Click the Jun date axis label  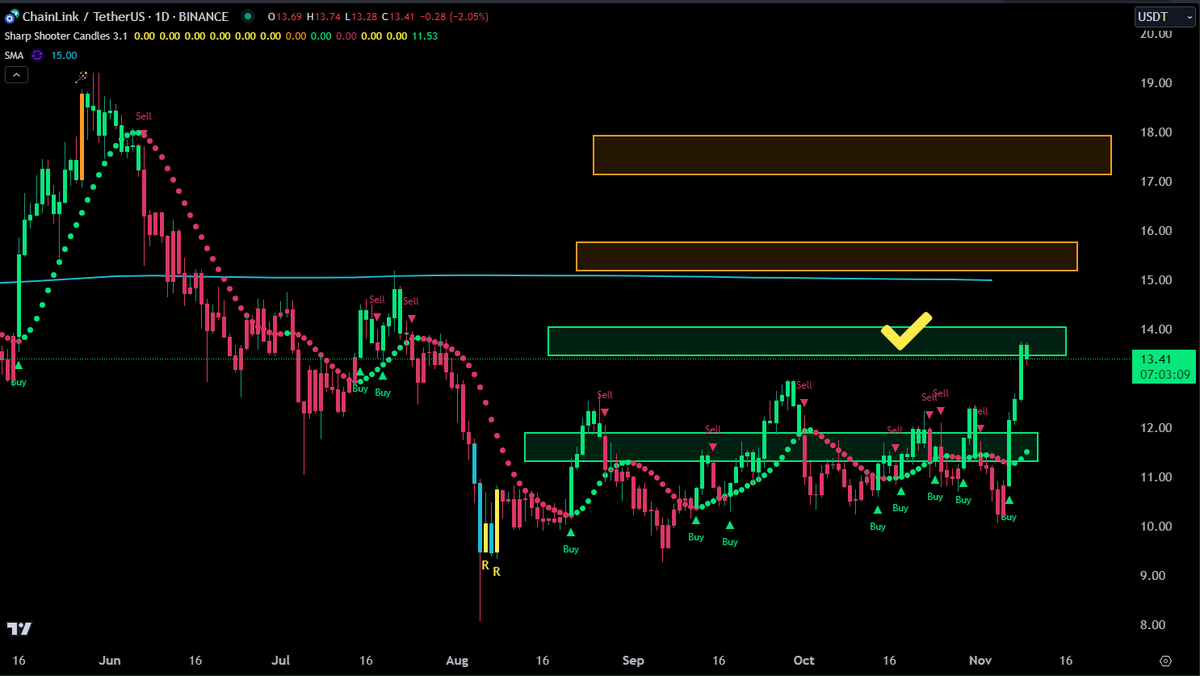111,661
